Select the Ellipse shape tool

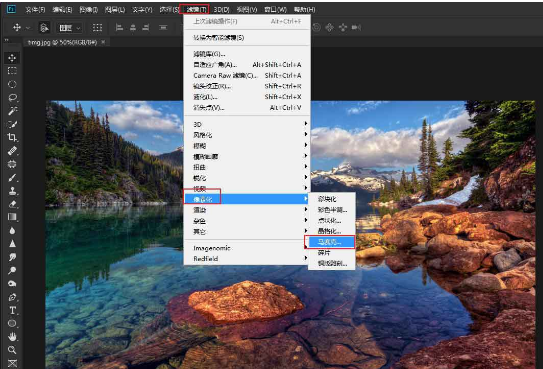tap(12, 324)
